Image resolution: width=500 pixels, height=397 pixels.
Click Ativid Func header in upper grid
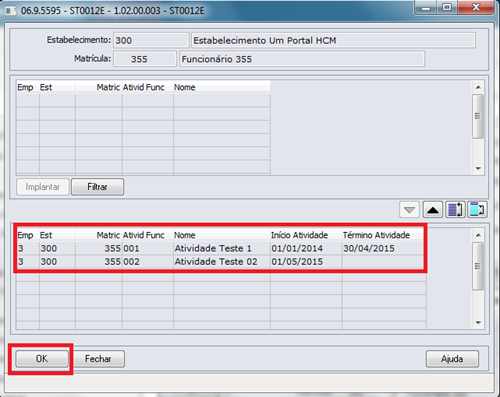click(x=148, y=87)
